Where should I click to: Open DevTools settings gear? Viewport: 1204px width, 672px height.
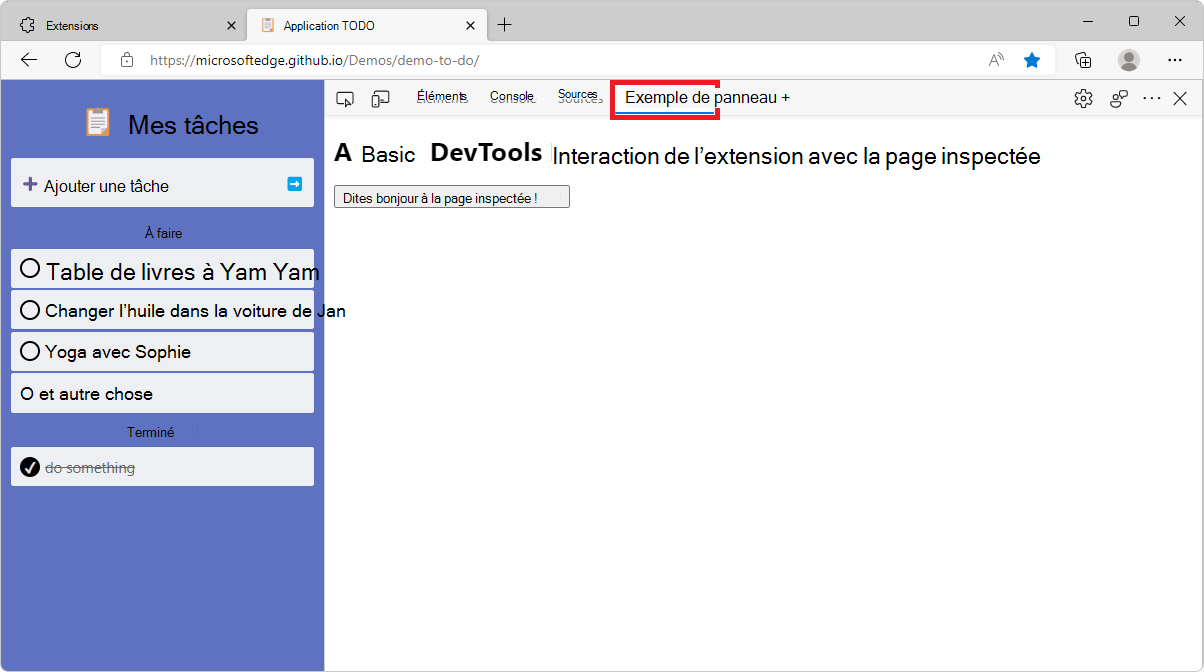coord(1083,98)
